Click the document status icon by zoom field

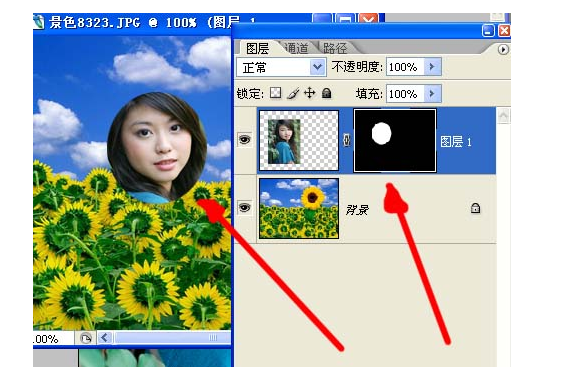click(85, 338)
